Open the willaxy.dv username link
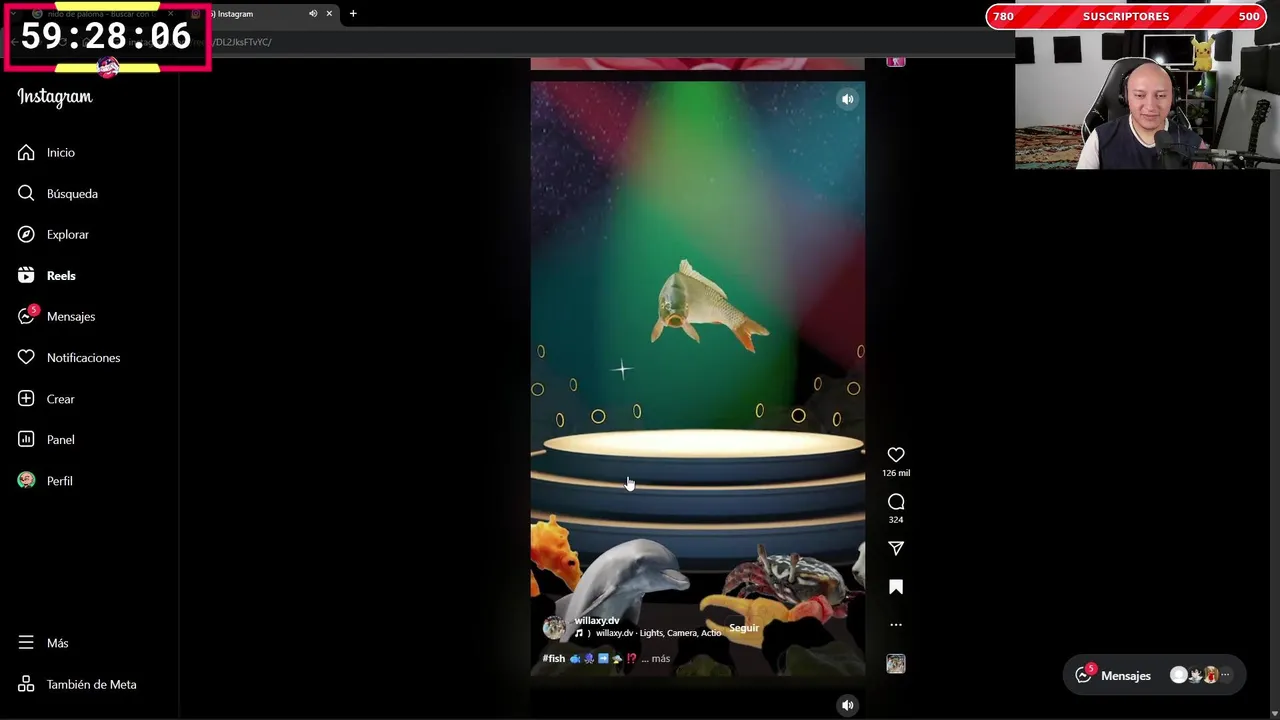Screen dimensions: 1280x720 click(x=597, y=621)
